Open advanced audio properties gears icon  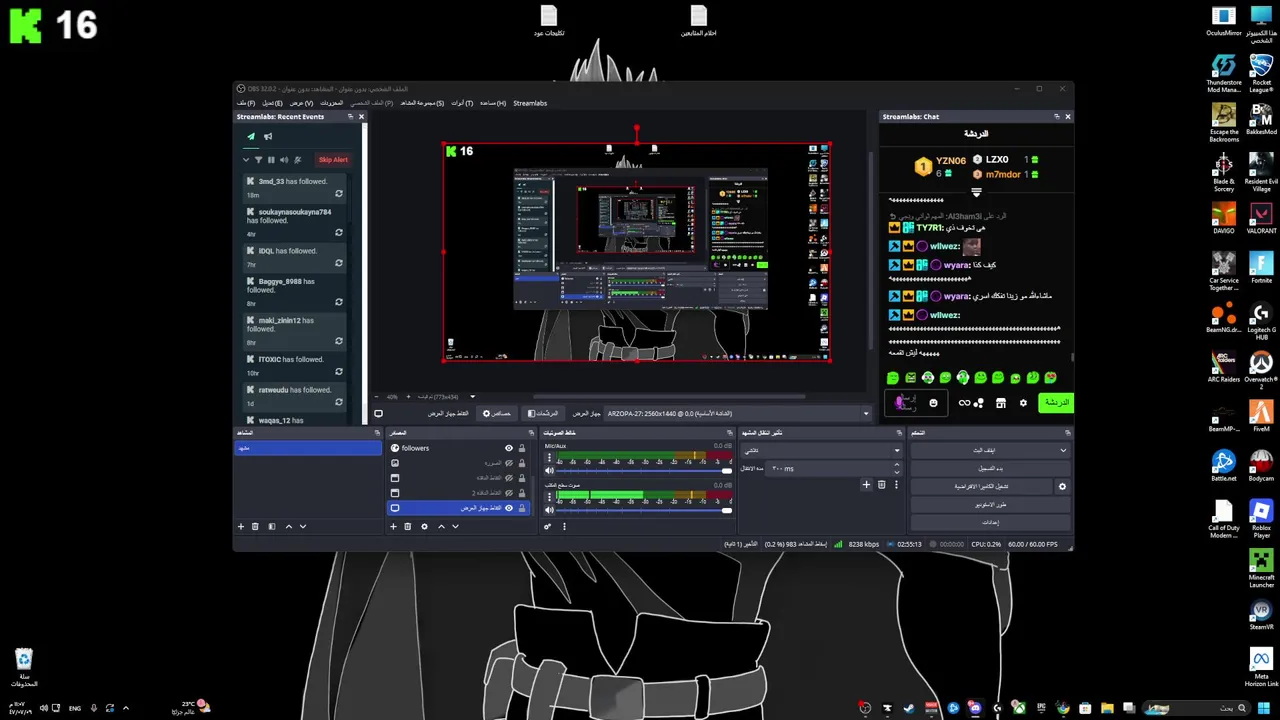click(547, 527)
